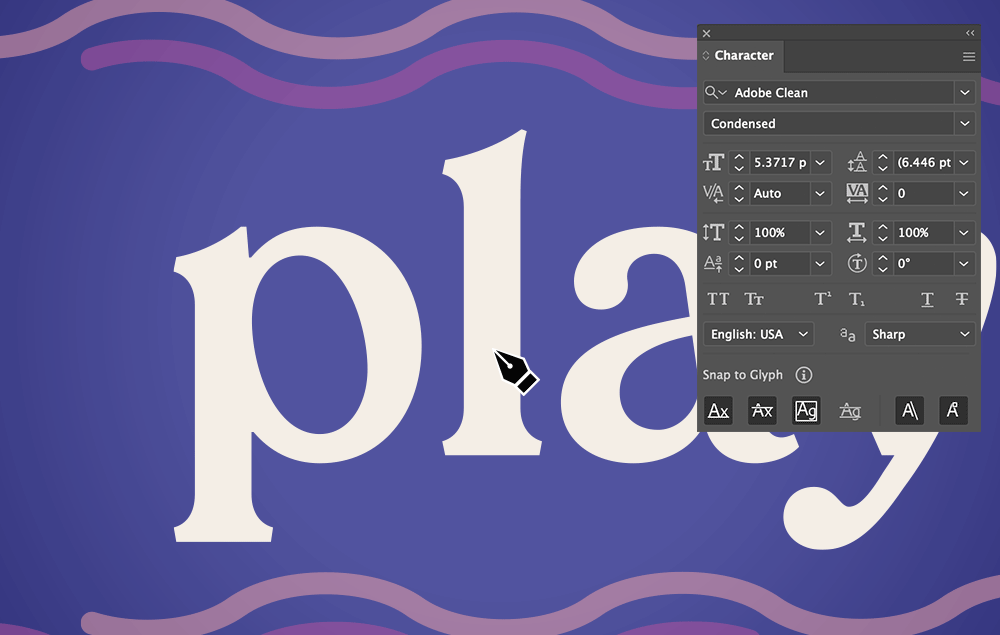Screen dimensions: 1000x635
Task: Enable All Caps formatting
Action: (x=718, y=299)
